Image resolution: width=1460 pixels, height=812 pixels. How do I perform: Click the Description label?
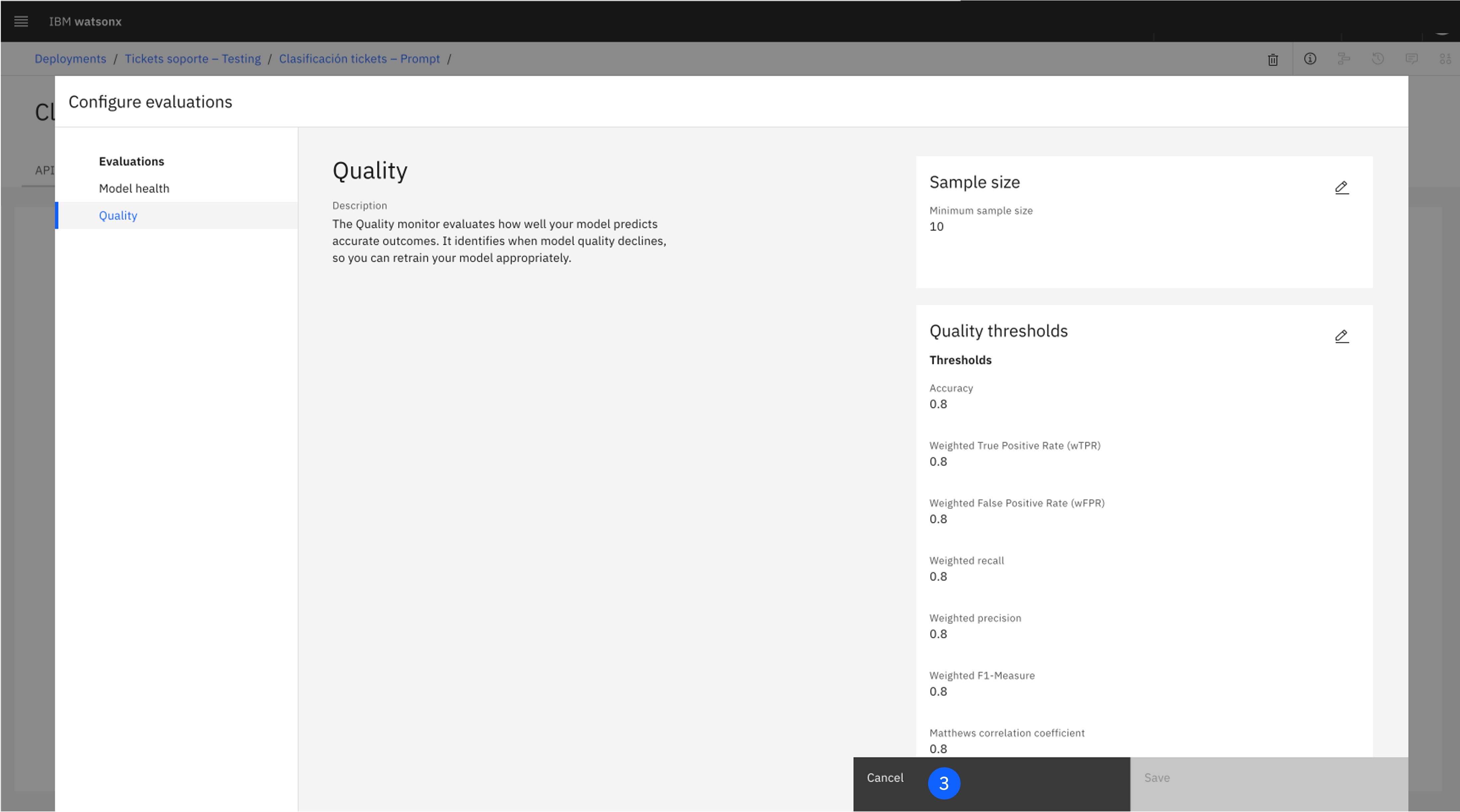(359, 206)
